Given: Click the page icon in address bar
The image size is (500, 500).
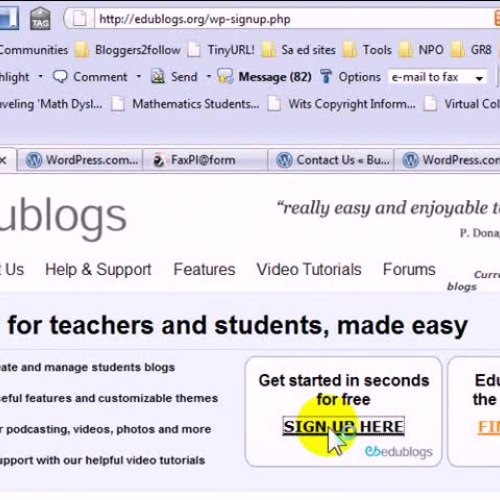Looking at the screenshot, I should pos(80,19).
